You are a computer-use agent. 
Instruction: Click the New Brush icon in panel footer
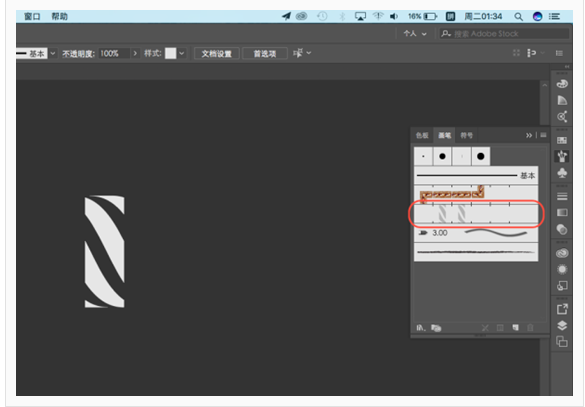tap(515, 328)
